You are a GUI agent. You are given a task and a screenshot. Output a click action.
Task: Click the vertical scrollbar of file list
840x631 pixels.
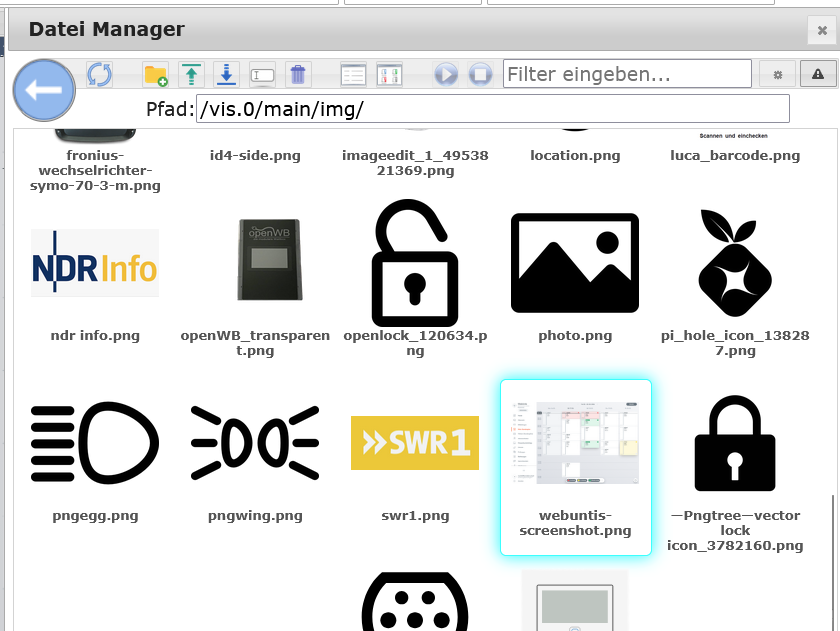(x=832, y=562)
